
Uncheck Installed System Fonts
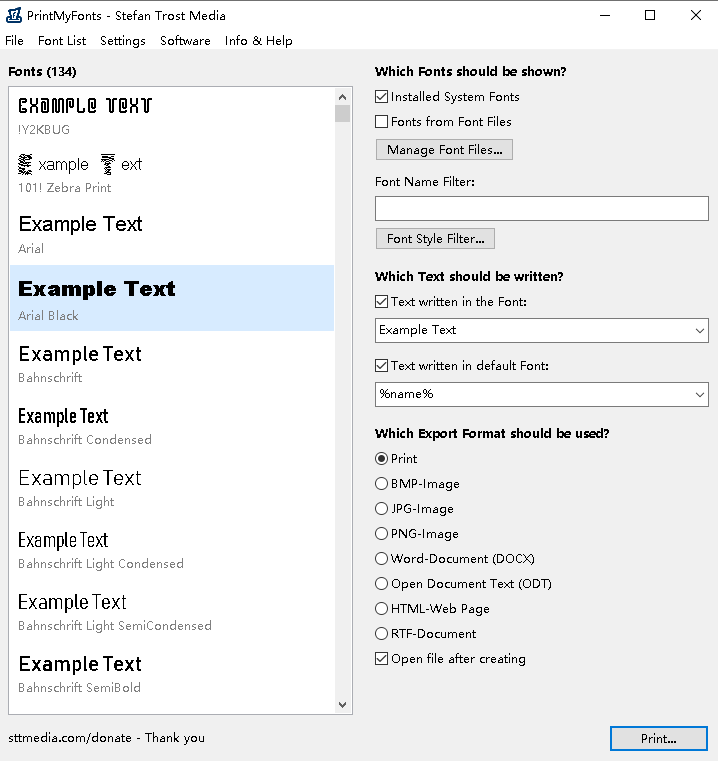pyautogui.click(x=382, y=97)
